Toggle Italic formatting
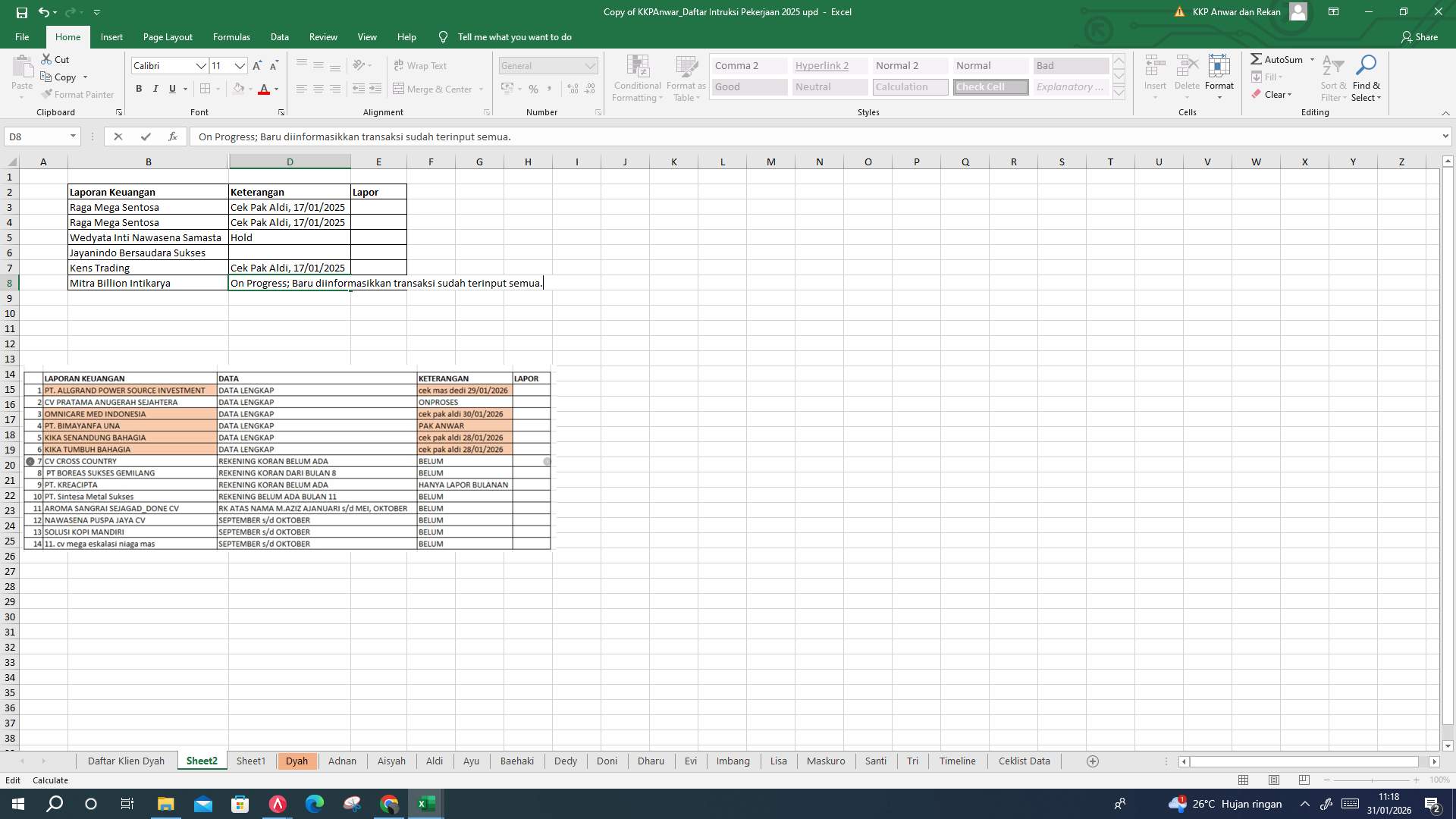Viewport: 1456px width, 819px height. (155, 89)
